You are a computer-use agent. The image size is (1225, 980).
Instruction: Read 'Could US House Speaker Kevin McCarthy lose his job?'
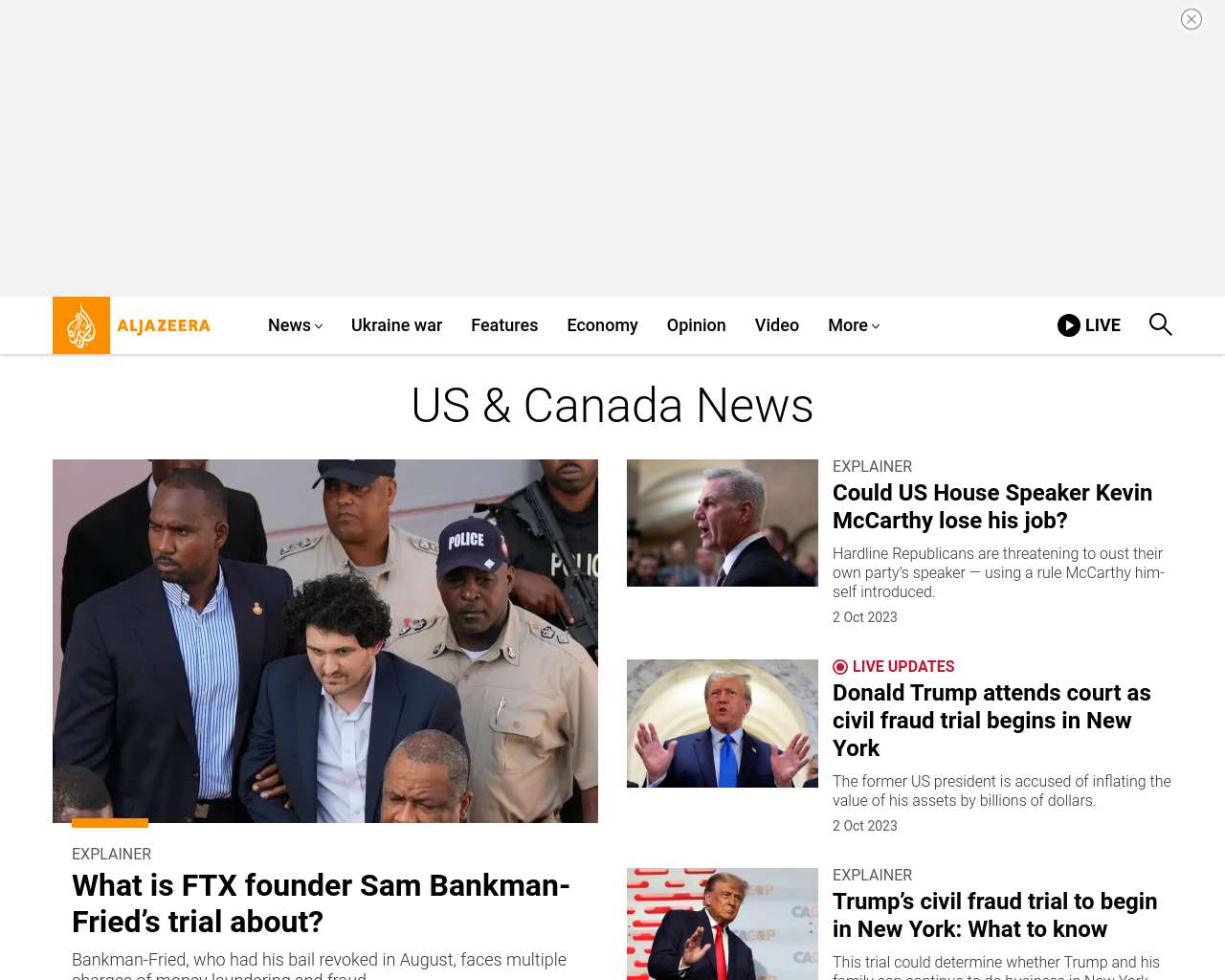click(992, 506)
